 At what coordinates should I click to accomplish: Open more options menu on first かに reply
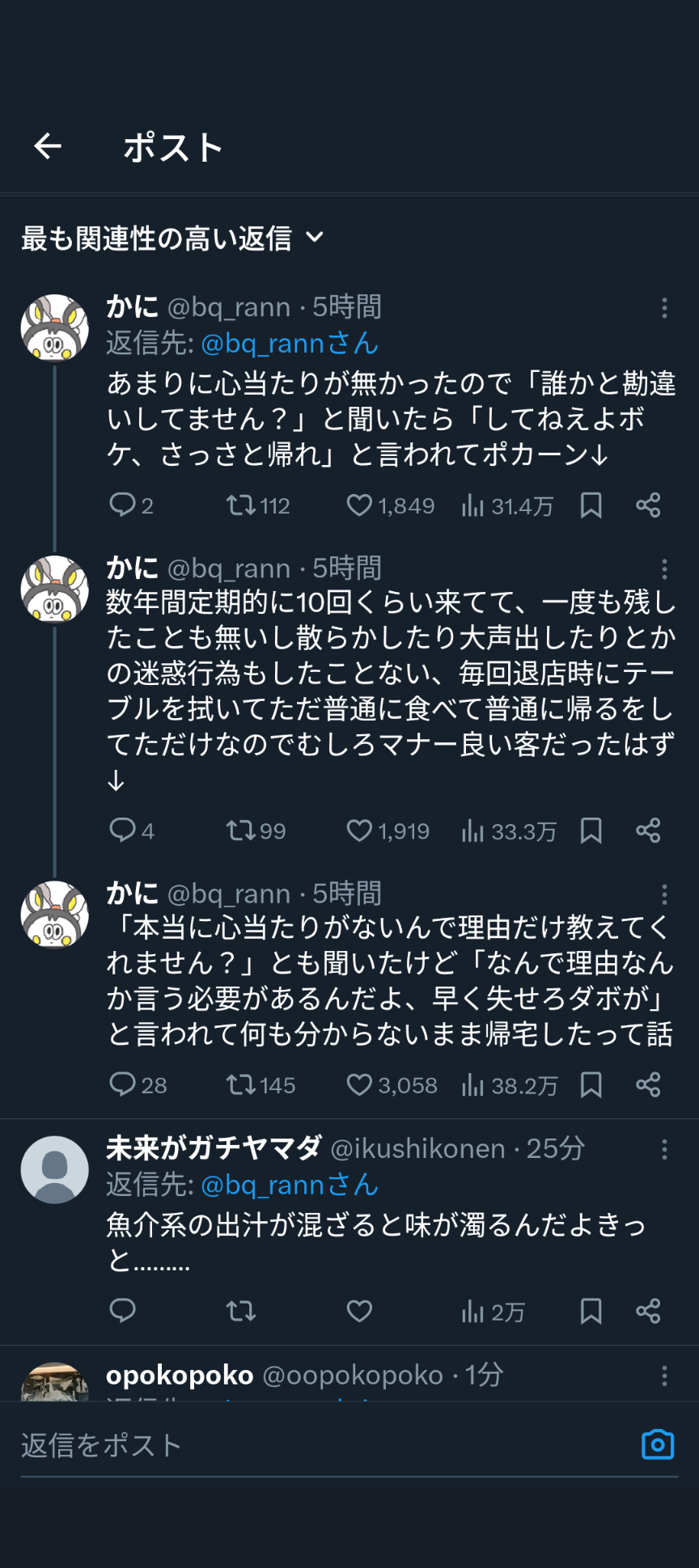coord(664,307)
